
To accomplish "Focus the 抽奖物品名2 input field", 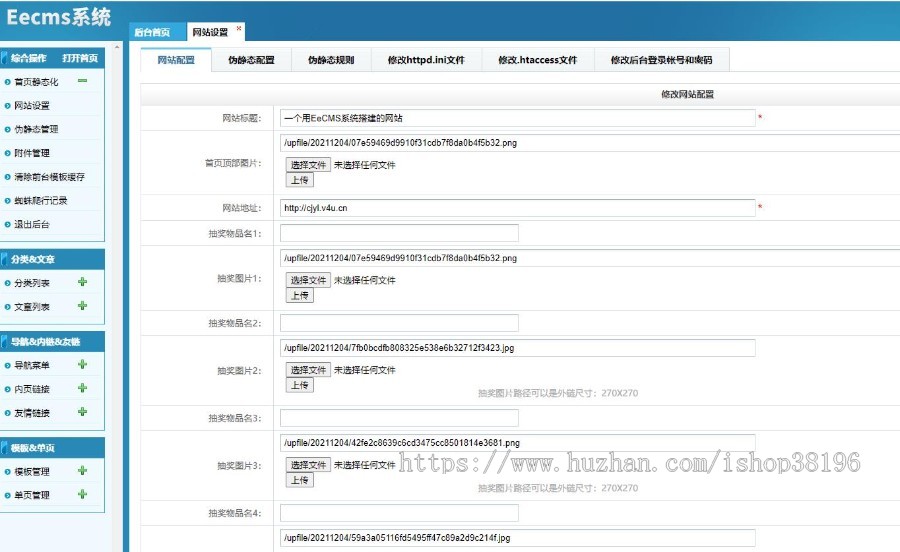I will 399,323.
